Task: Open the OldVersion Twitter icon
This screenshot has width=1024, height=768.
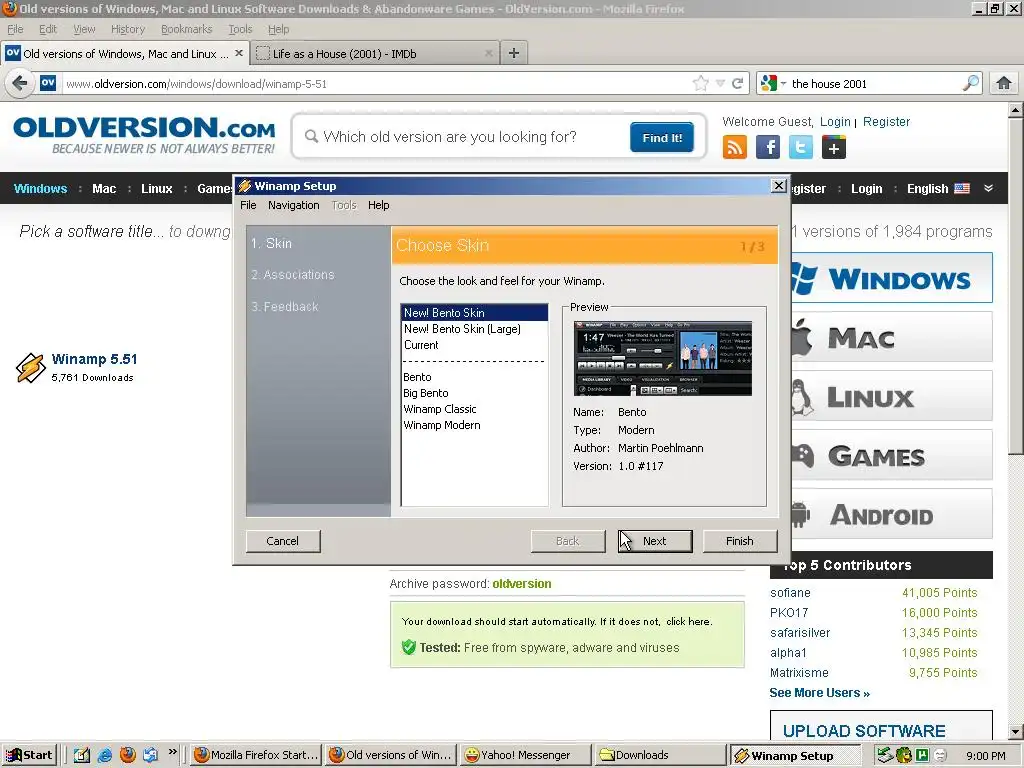Action: pyautogui.click(x=801, y=148)
